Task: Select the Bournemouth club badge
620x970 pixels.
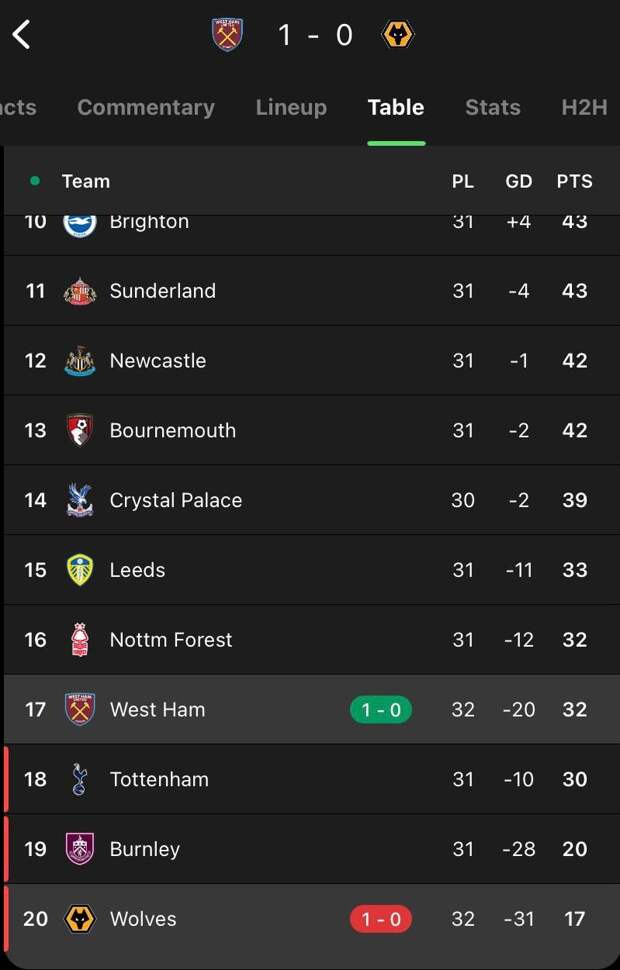Action: (80, 431)
